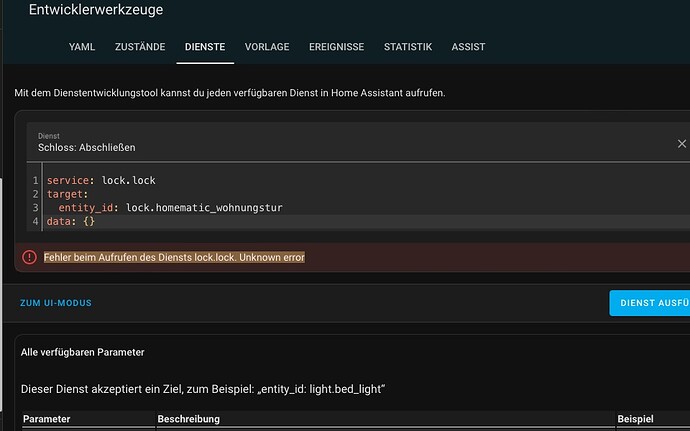The height and width of the screenshot is (431, 690).
Task: Click the Entwicklerwerkzeuge page title
Action: 96,10
